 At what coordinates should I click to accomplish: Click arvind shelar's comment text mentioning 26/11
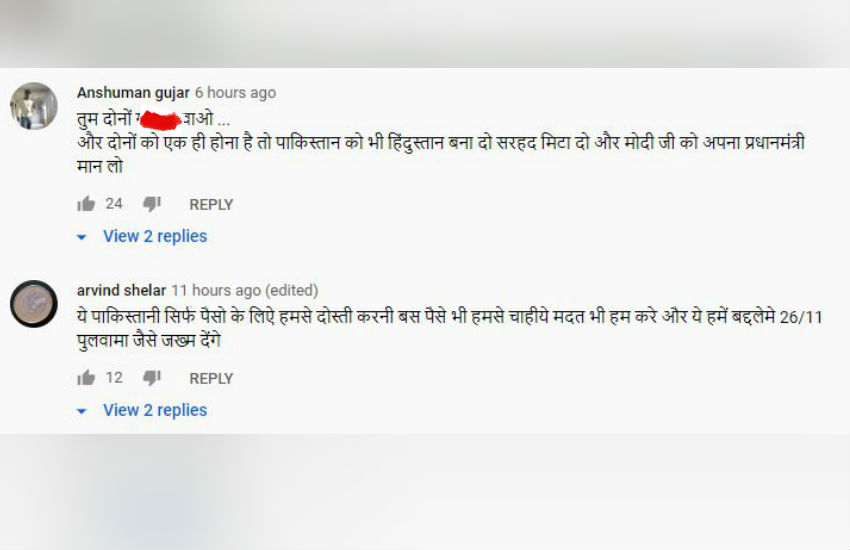(449, 328)
